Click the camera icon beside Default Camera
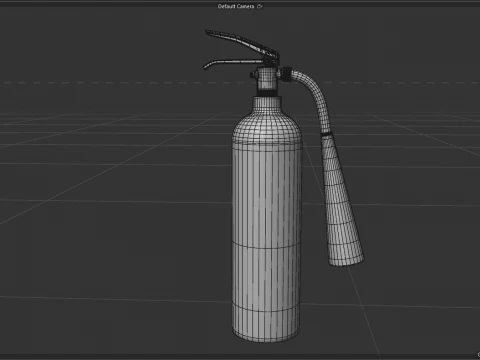Viewport: 480px width, 360px height. pyautogui.click(x=260, y=6)
